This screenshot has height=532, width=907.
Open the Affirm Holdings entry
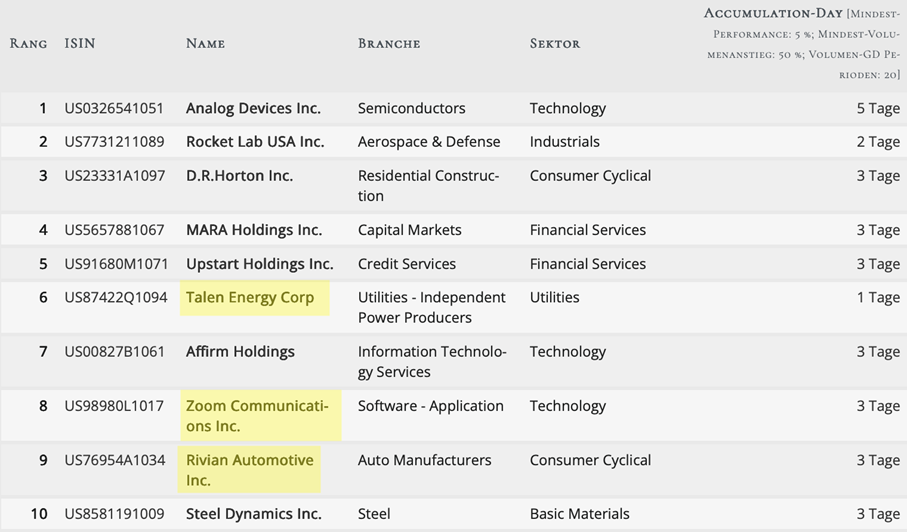click(x=240, y=352)
